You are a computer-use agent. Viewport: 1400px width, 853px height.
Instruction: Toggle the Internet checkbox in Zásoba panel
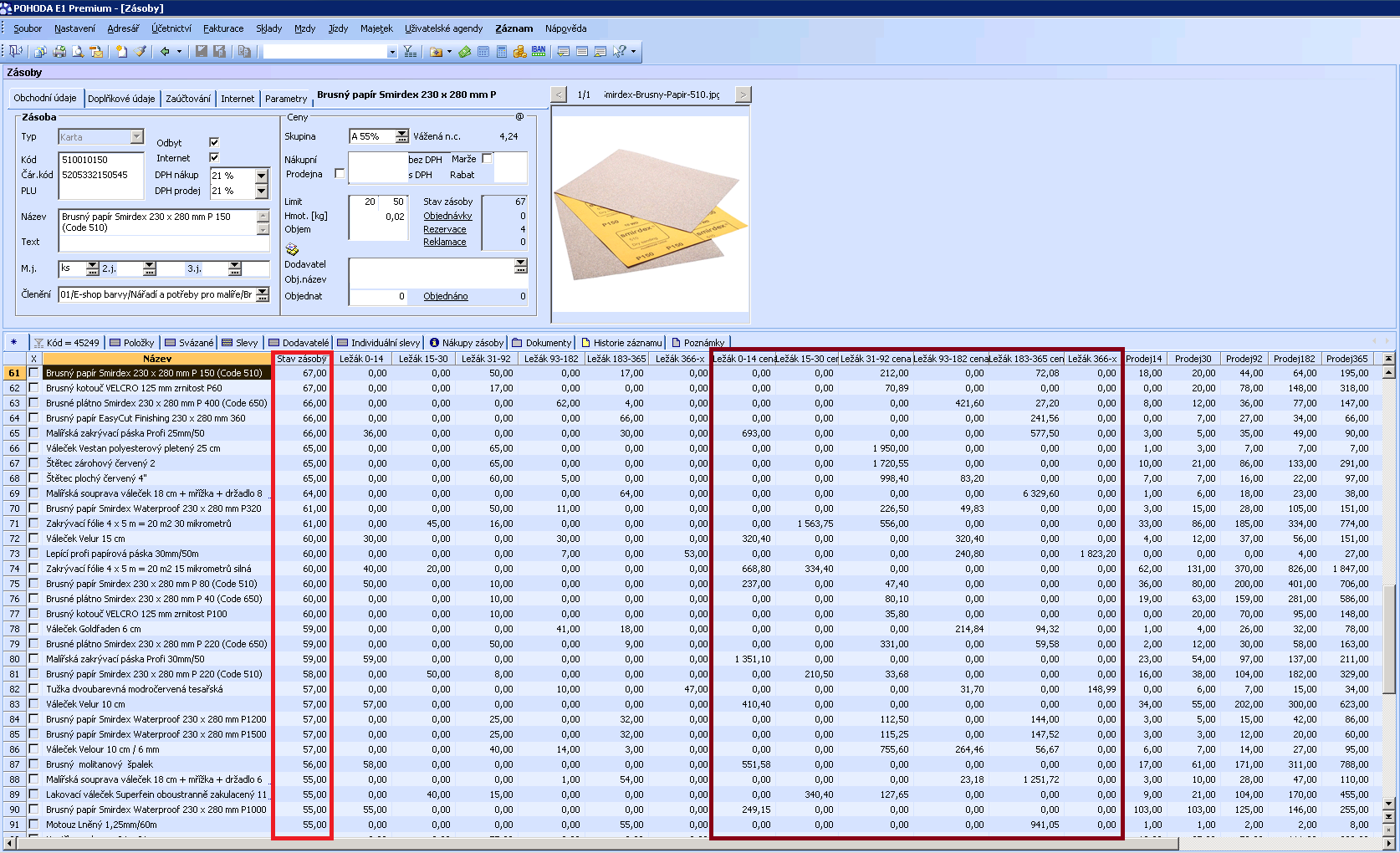pyautogui.click(x=214, y=157)
